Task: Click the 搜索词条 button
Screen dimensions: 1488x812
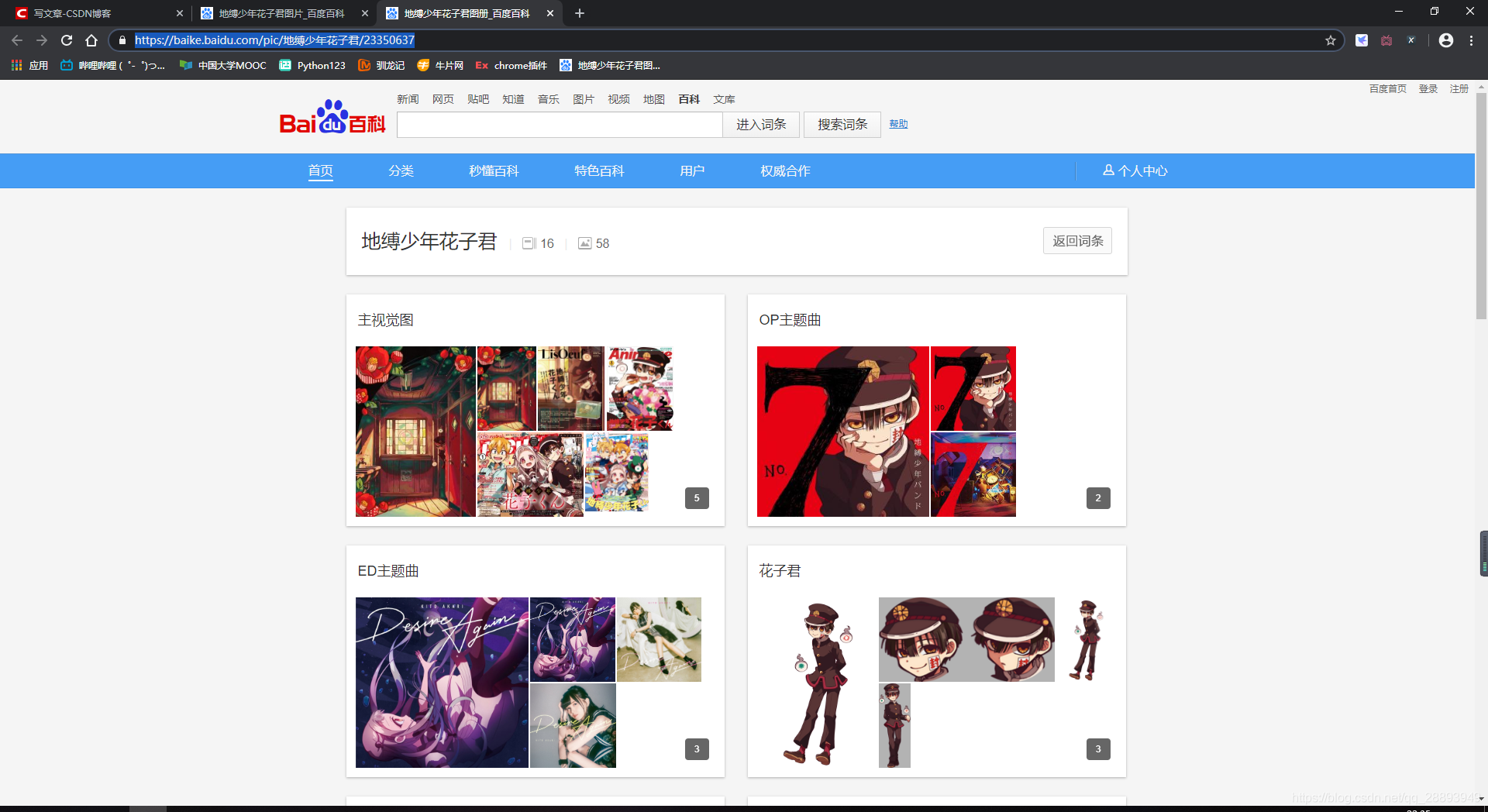Action: 842,125
